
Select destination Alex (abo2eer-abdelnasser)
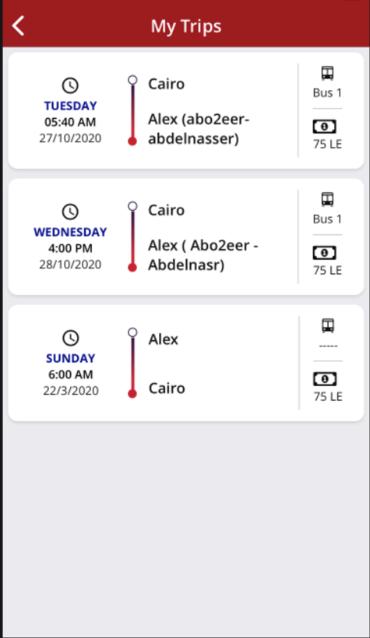tap(199, 129)
